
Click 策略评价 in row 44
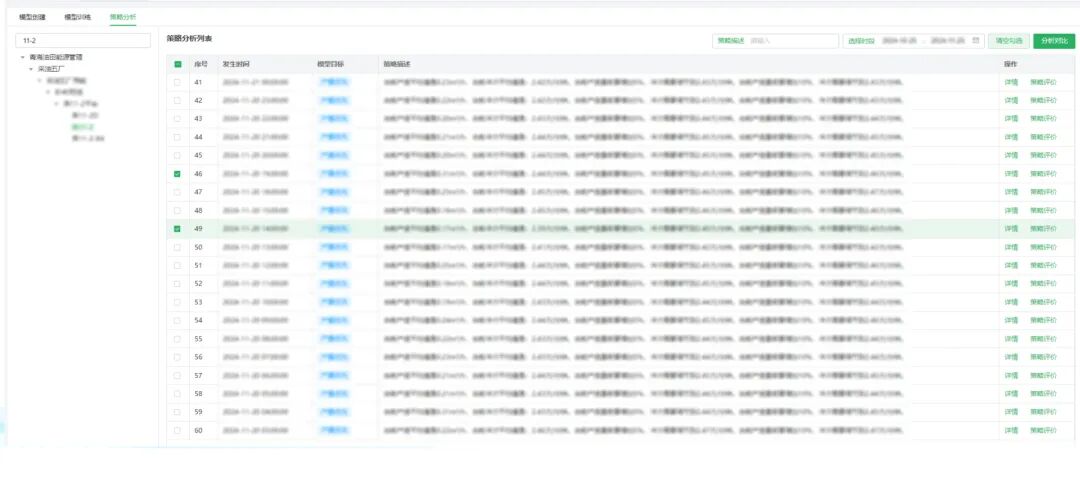(x=1043, y=137)
